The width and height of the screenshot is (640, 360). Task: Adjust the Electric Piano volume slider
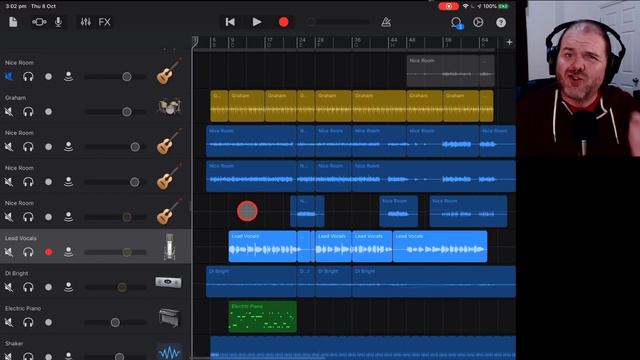click(x=115, y=322)
